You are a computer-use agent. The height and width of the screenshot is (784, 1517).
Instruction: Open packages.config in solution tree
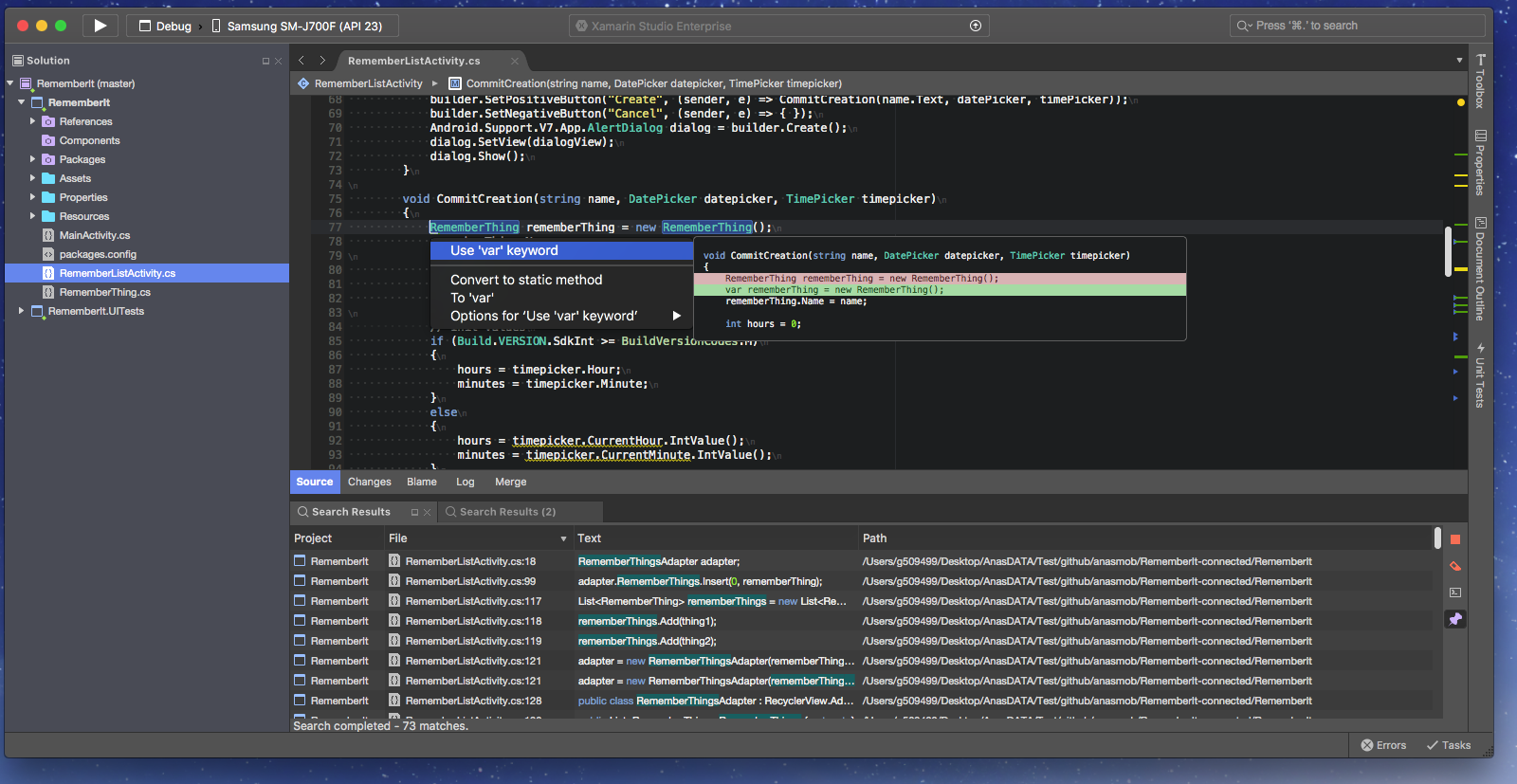tap(98, 254)
